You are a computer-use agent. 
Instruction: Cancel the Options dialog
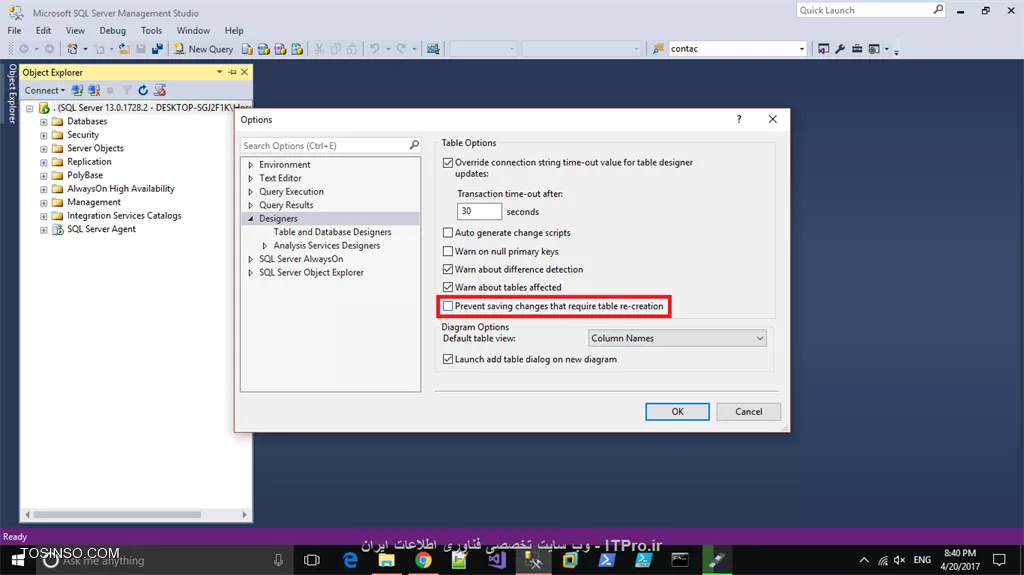coord(748,411)
